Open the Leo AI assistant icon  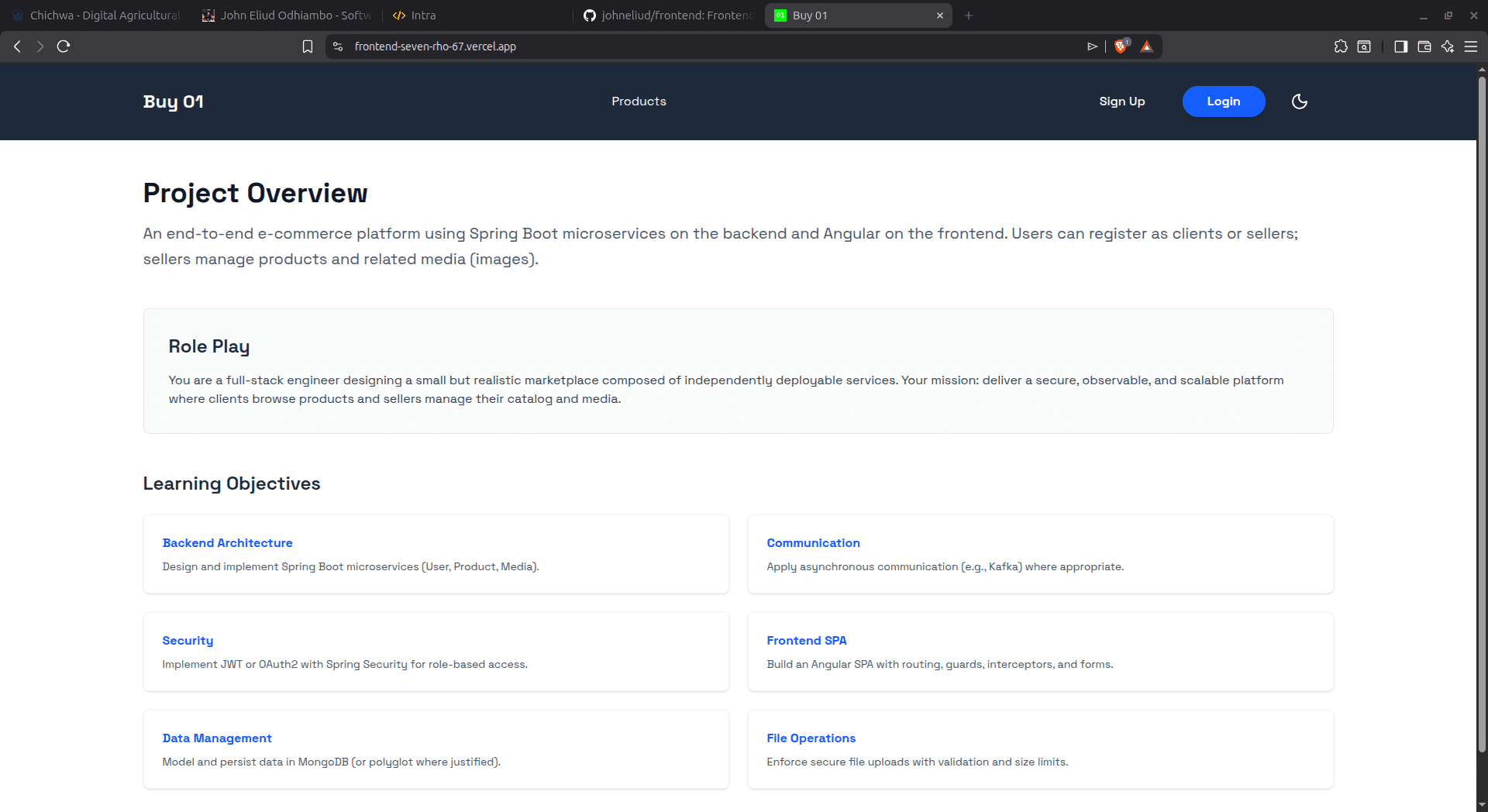tap(1447, 46)
